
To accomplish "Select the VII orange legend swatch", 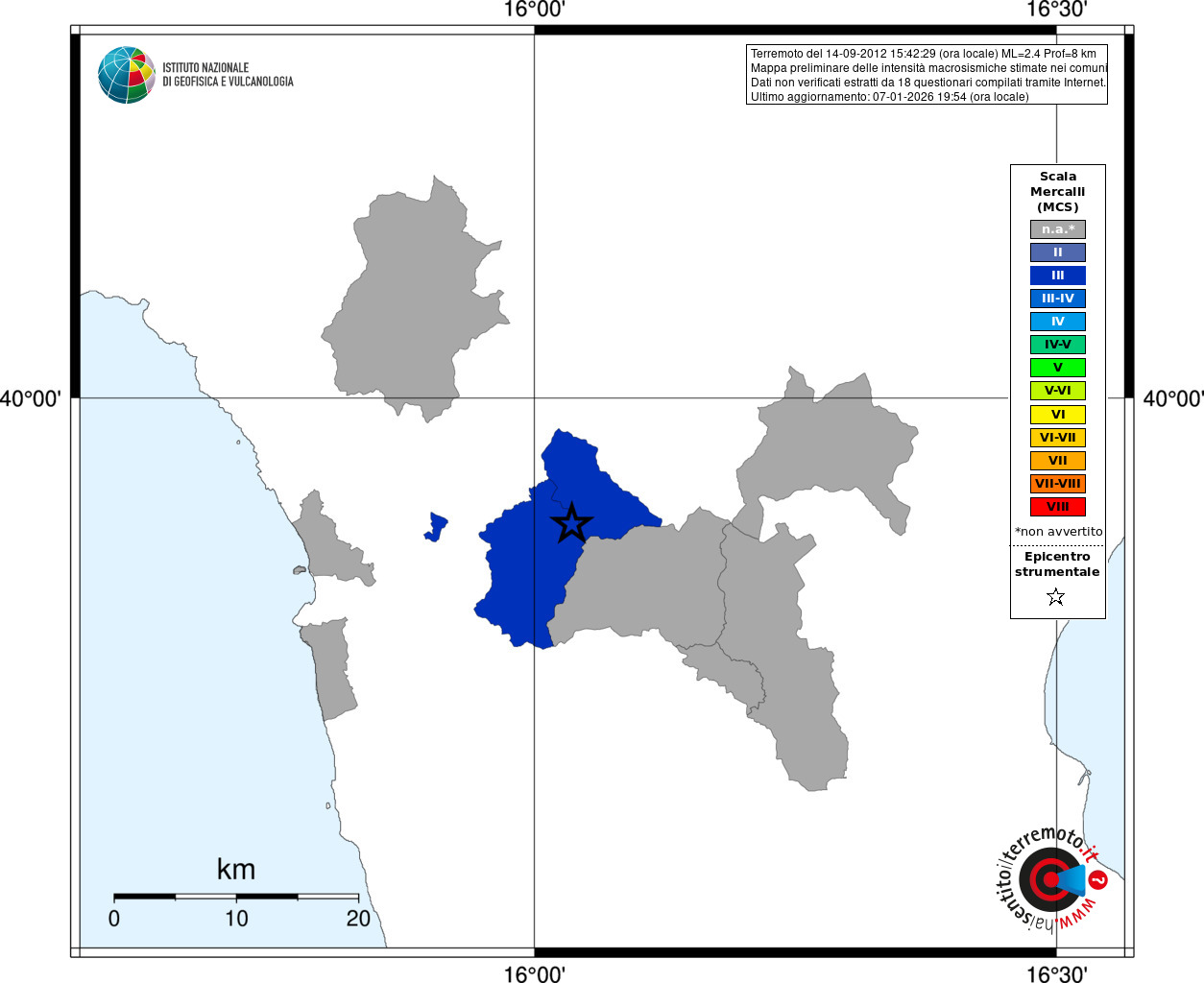I will point(1058,461).
